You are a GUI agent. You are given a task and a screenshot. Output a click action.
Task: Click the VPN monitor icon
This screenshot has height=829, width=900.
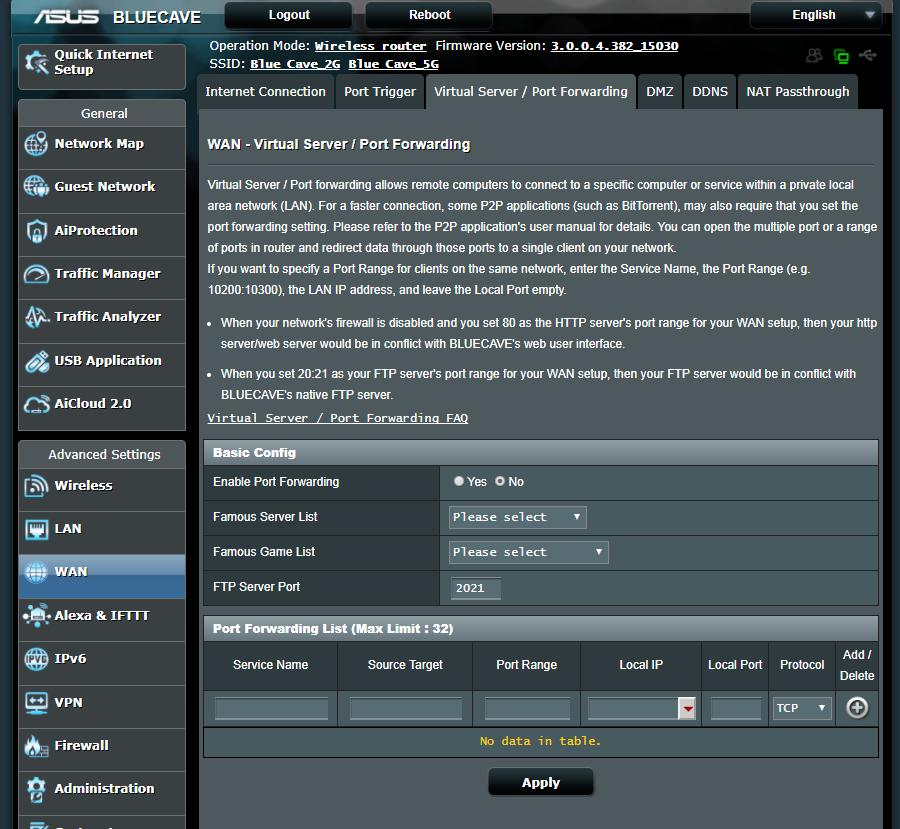(x=36, y=703)
